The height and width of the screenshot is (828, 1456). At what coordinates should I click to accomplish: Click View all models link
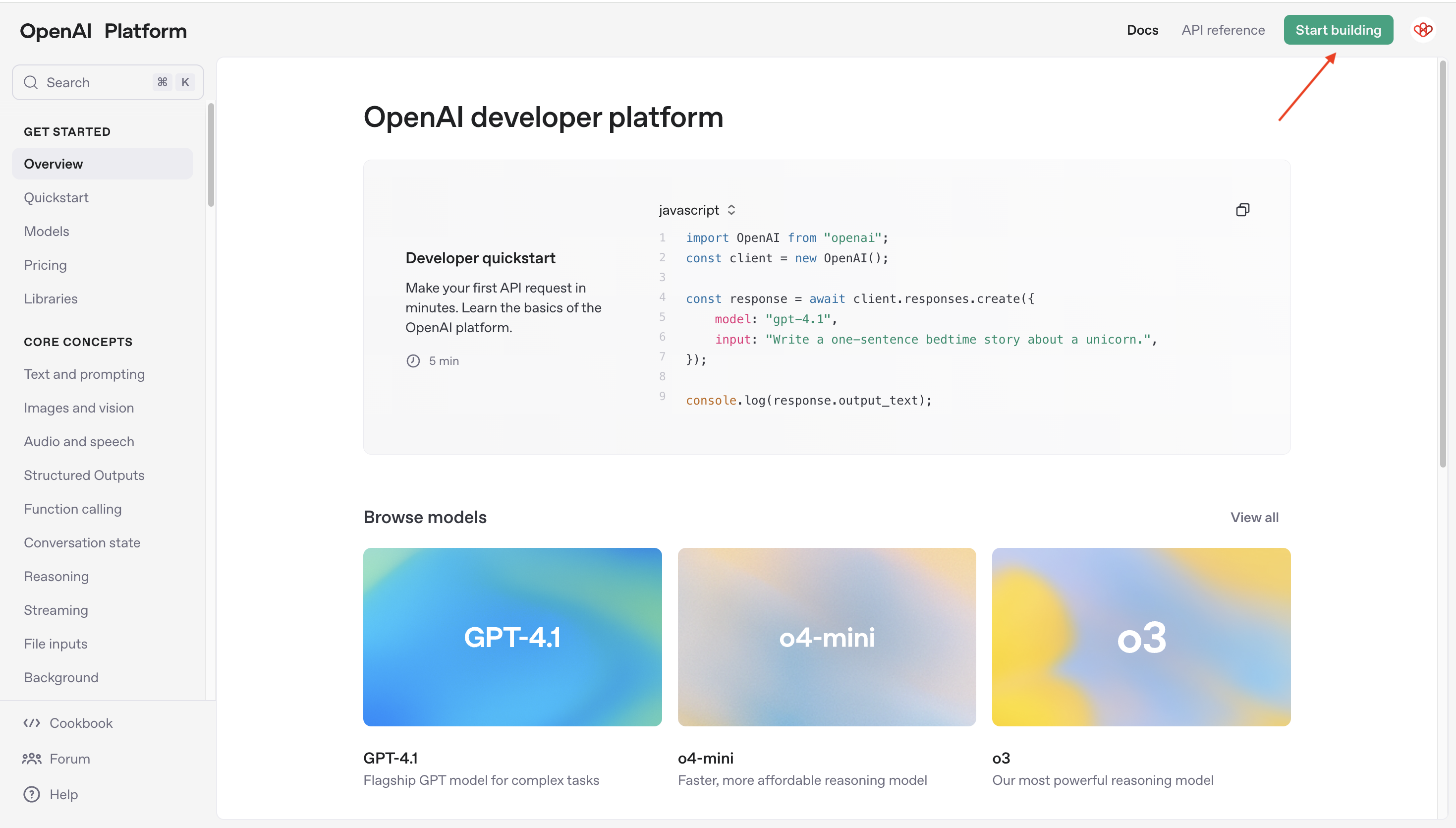tap(1254, 518)
